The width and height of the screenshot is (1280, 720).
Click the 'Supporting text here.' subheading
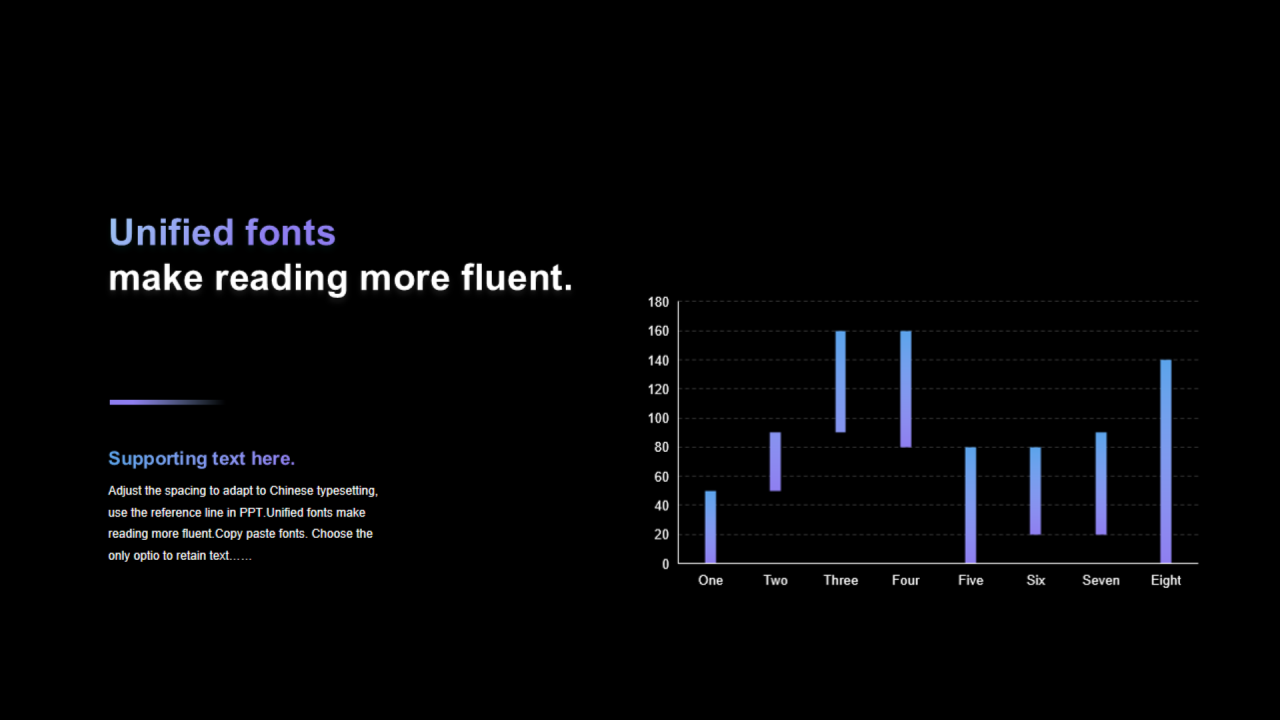(x=201, y=459)
